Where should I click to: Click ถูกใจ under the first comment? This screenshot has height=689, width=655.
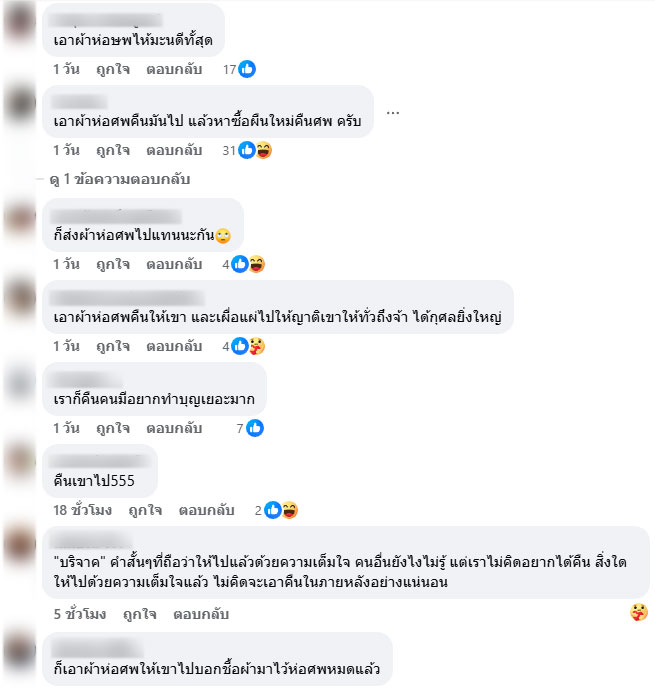click(113, 69)
